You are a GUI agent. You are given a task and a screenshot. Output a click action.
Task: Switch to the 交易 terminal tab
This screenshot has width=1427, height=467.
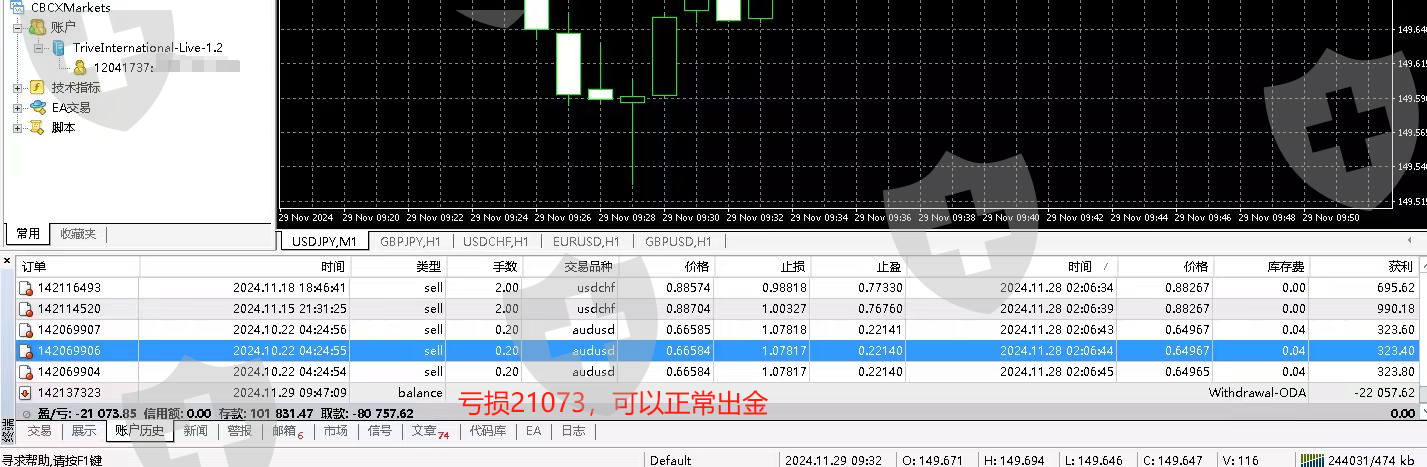[40, 431]
